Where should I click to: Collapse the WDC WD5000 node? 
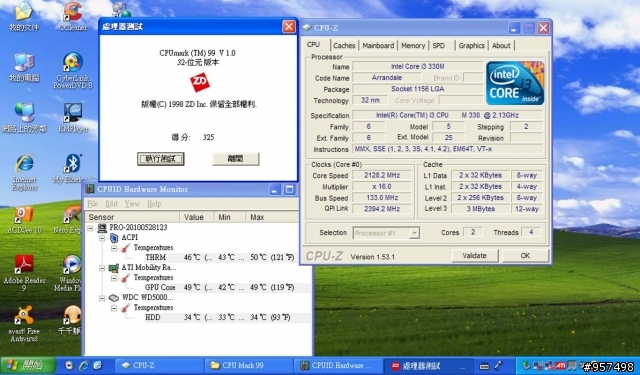pyautogui.click(x=102, y=298)
